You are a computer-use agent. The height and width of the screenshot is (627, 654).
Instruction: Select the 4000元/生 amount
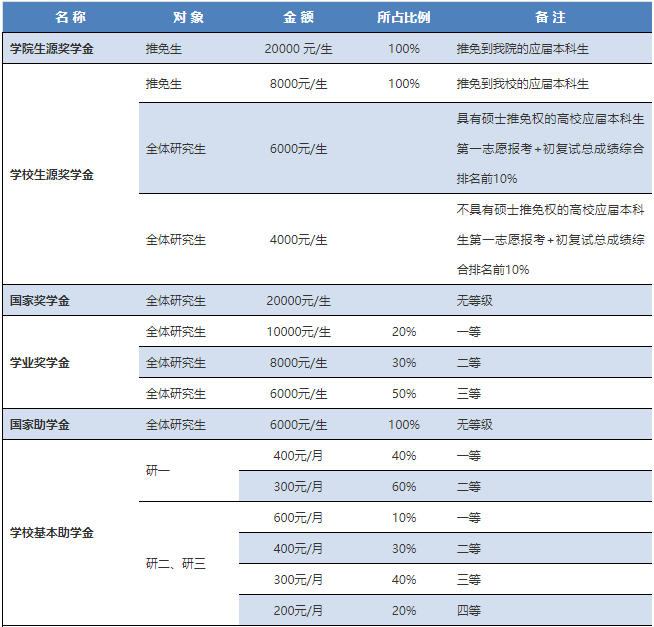click(298, 240)
